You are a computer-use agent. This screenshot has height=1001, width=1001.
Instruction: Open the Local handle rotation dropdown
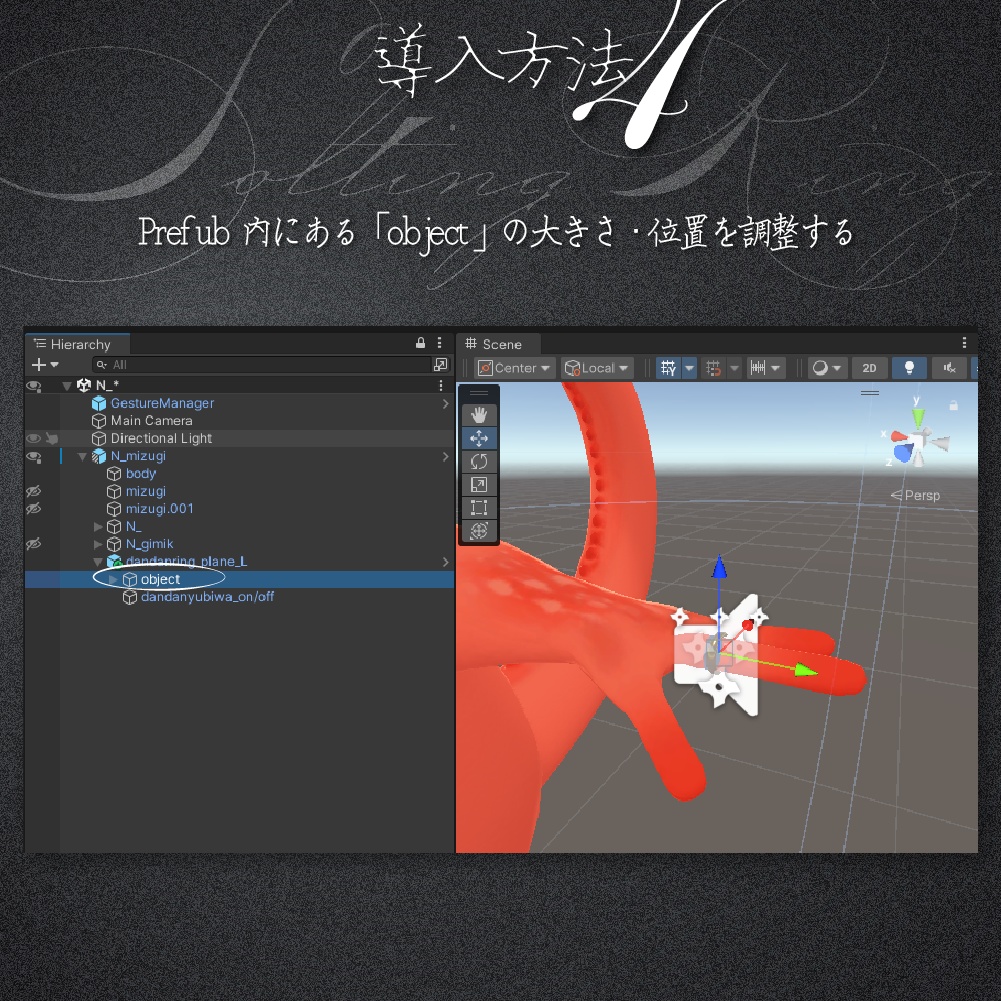[597, 367]
